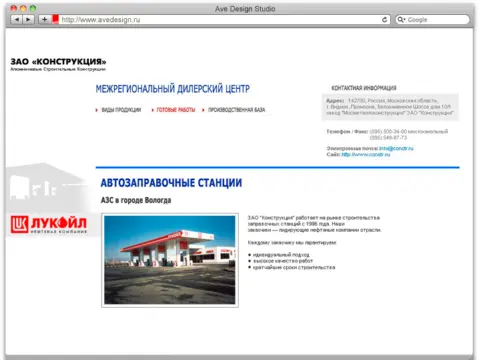The height and width of the screenshot is (360, 480).
Task: Click the red site favicon in address bar
Action: click(x=55, y=19)
